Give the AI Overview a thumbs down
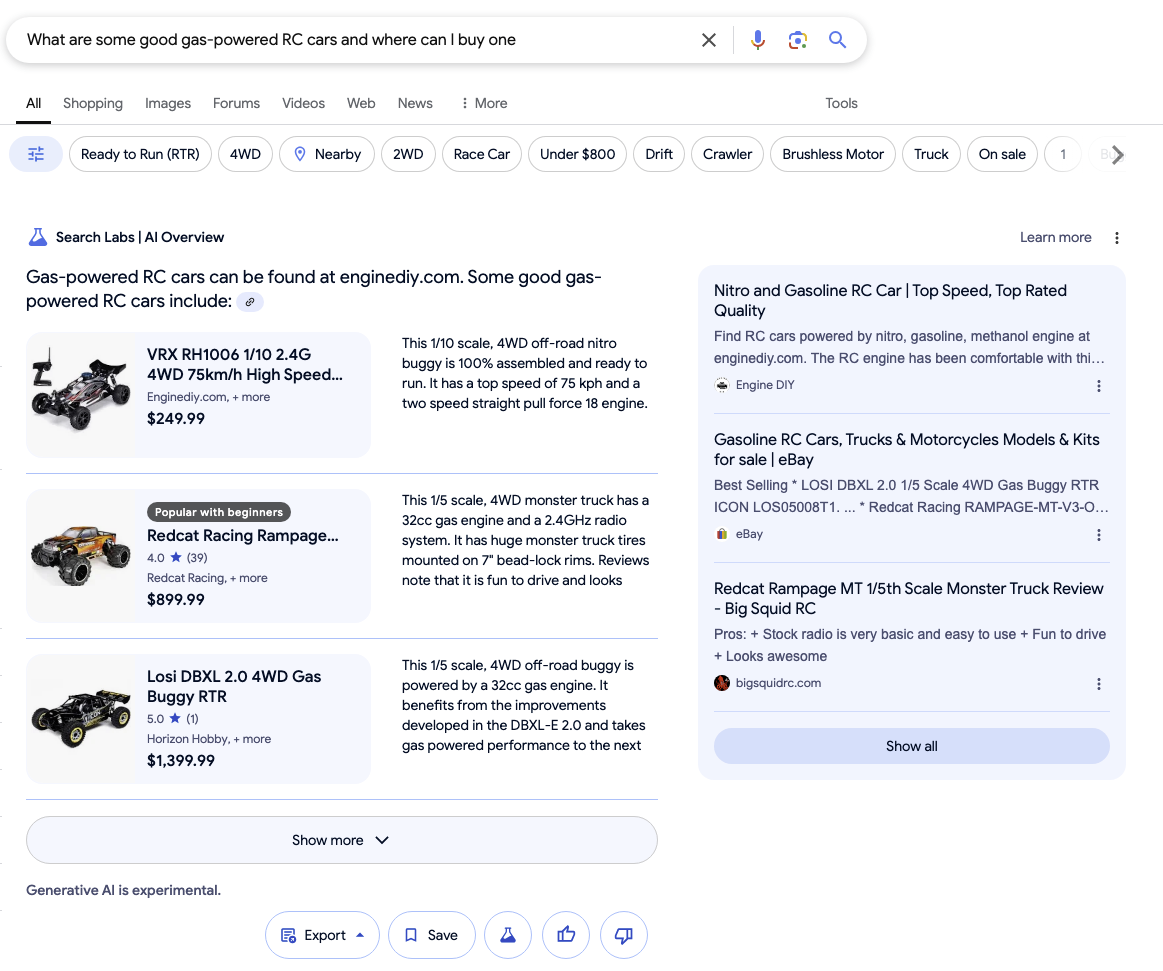 pos(624,935)
